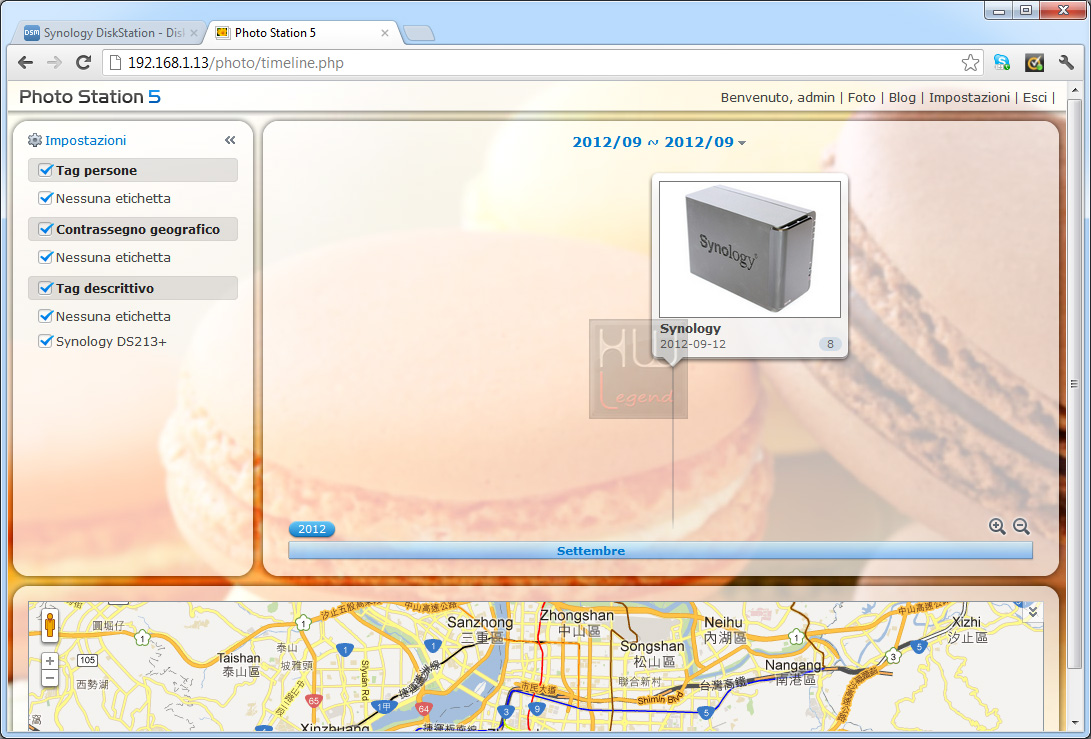Collapse the left filter sidebar
This screenshot has width=1091, height=739.
click(x=230, y=140)
